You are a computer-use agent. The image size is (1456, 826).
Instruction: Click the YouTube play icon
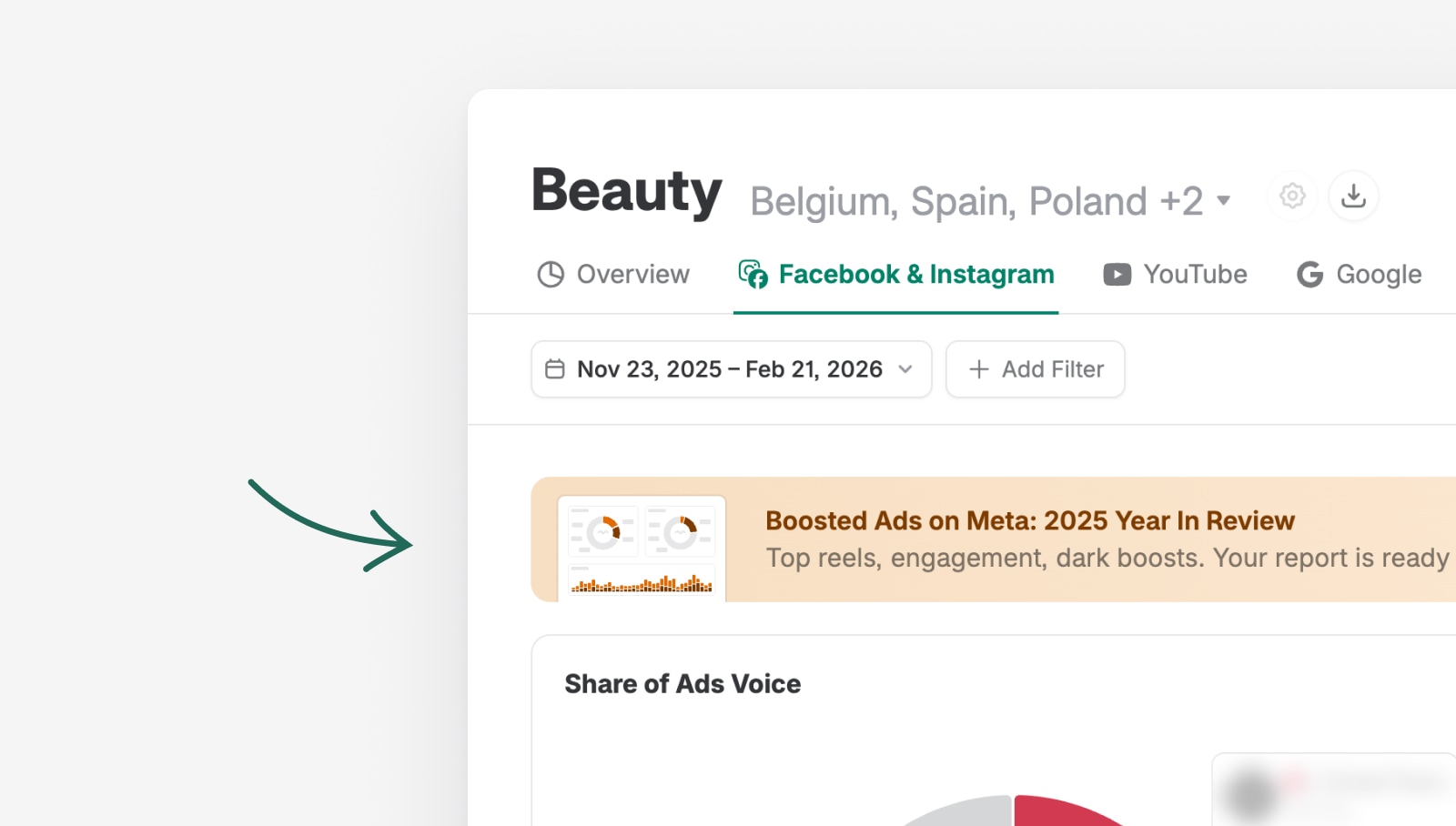point(1117,274)
